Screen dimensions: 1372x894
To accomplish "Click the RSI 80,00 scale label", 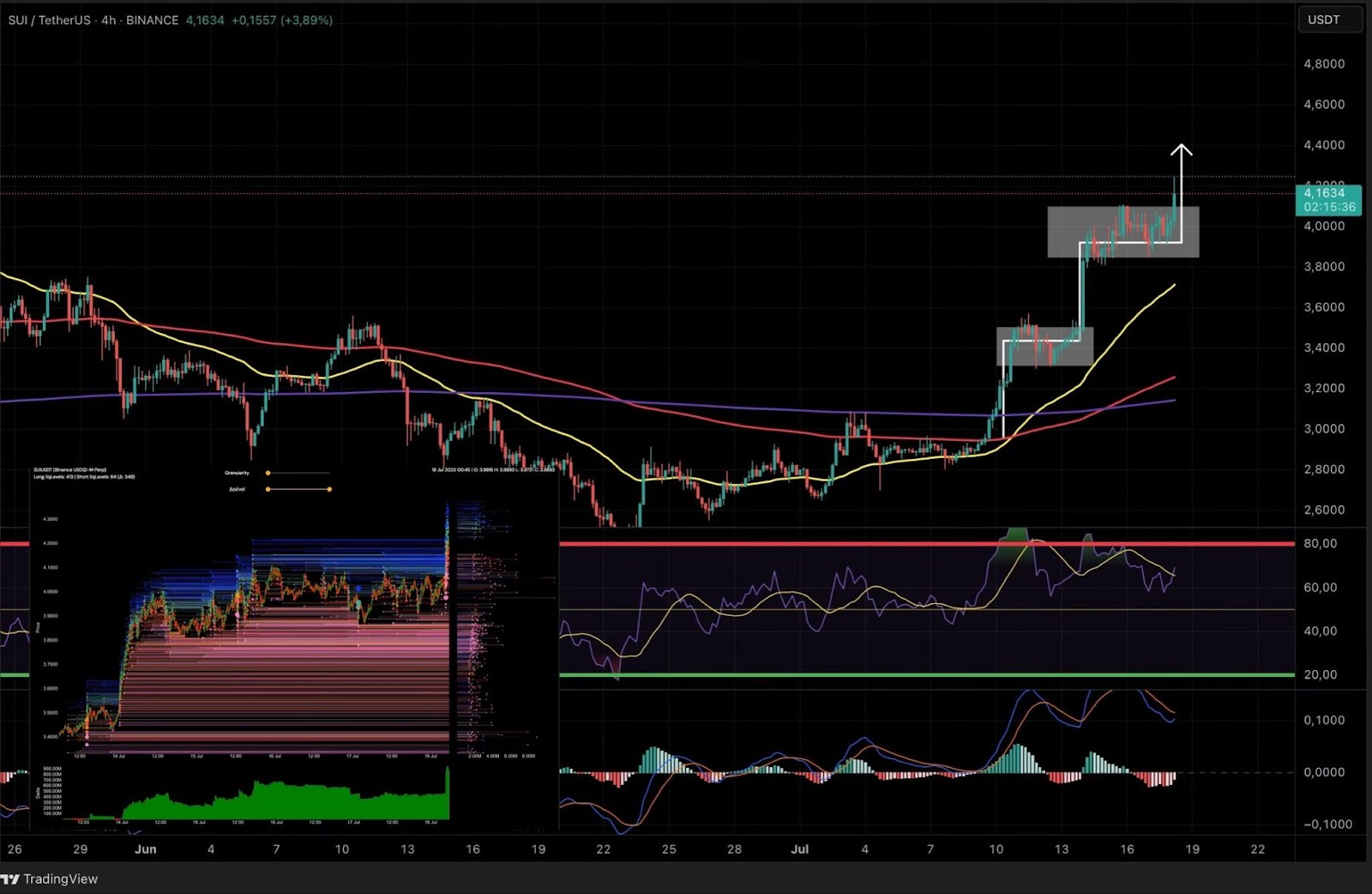I will click(x=1321, y=543).
